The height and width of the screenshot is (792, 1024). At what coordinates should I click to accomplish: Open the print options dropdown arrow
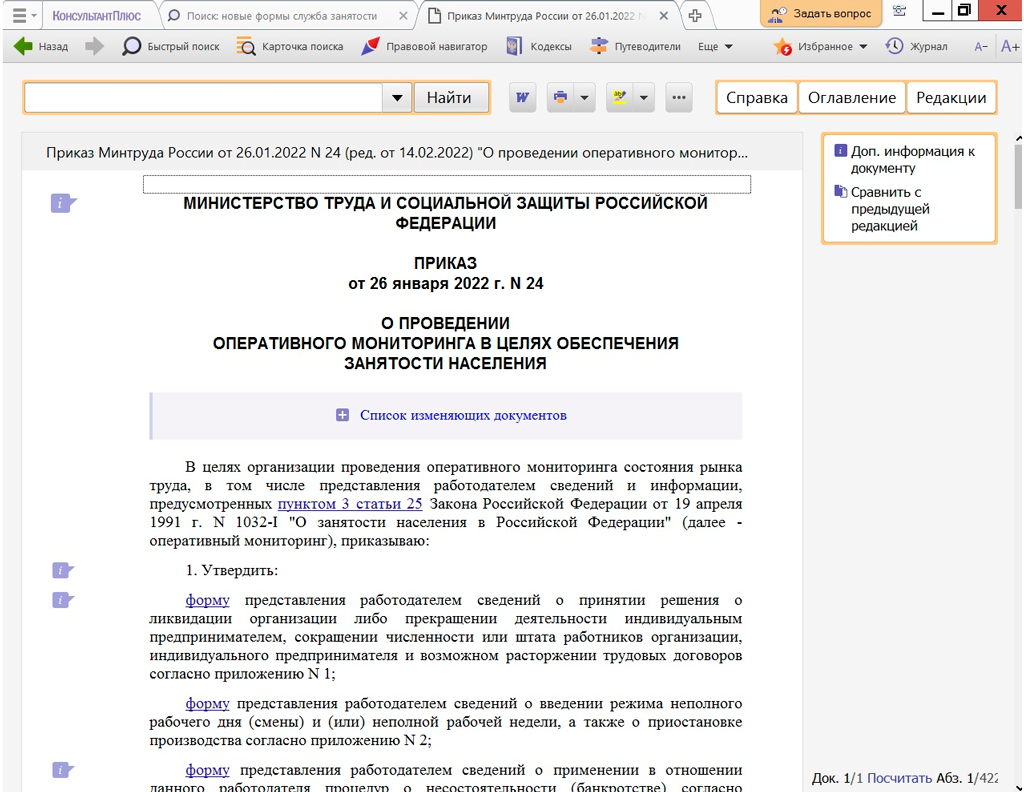point(584,98)
